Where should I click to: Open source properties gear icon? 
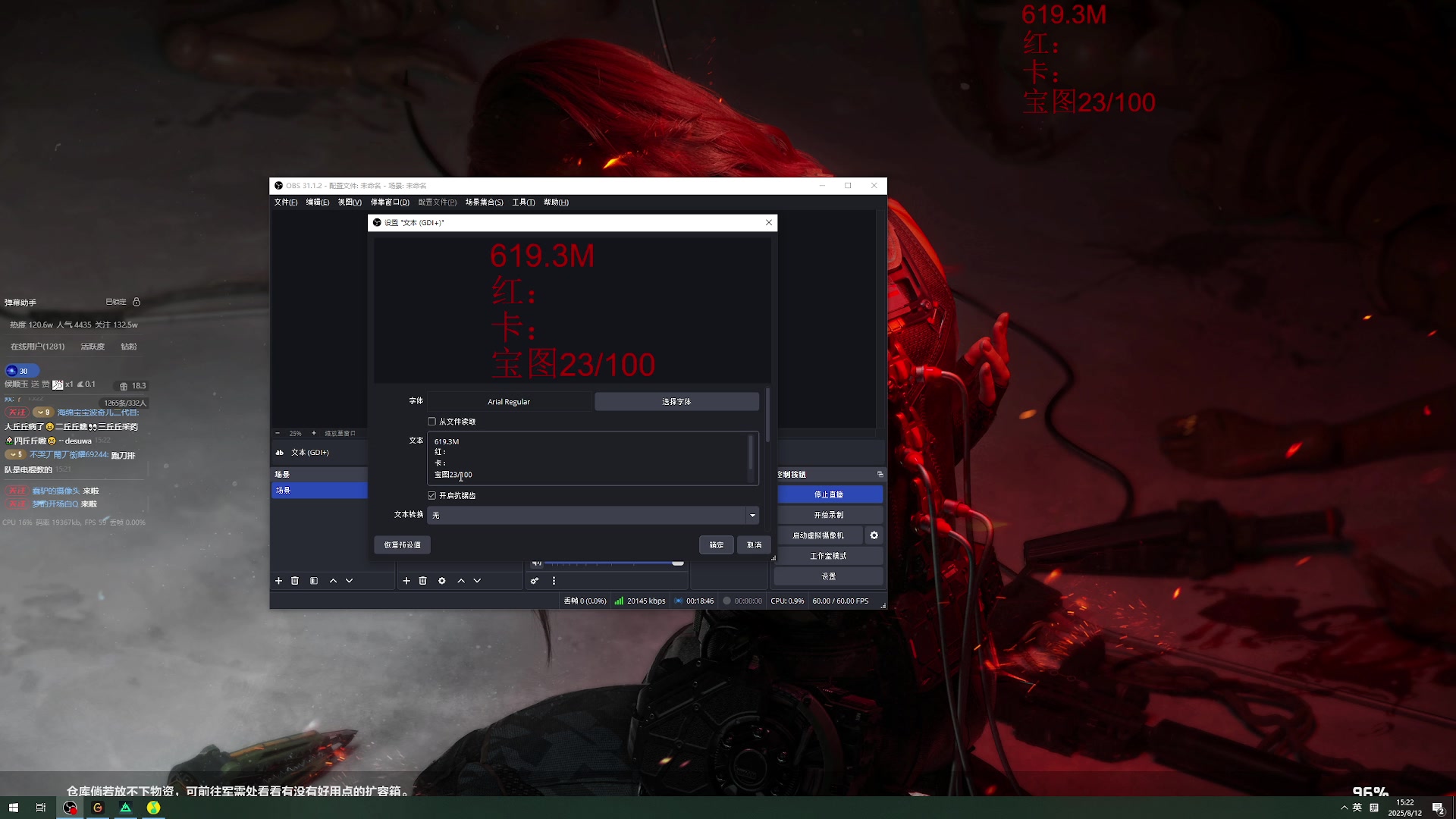(442, 581)
